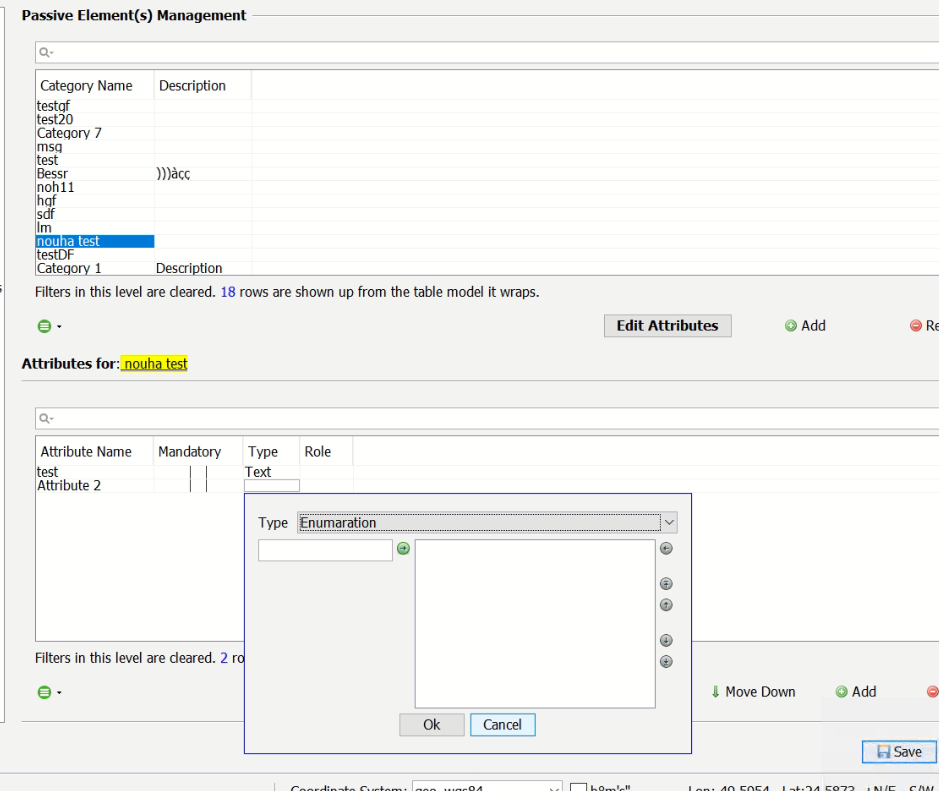Click the move value up icon
This screenshot has height=791, width=939.
[x=667, y=604]
